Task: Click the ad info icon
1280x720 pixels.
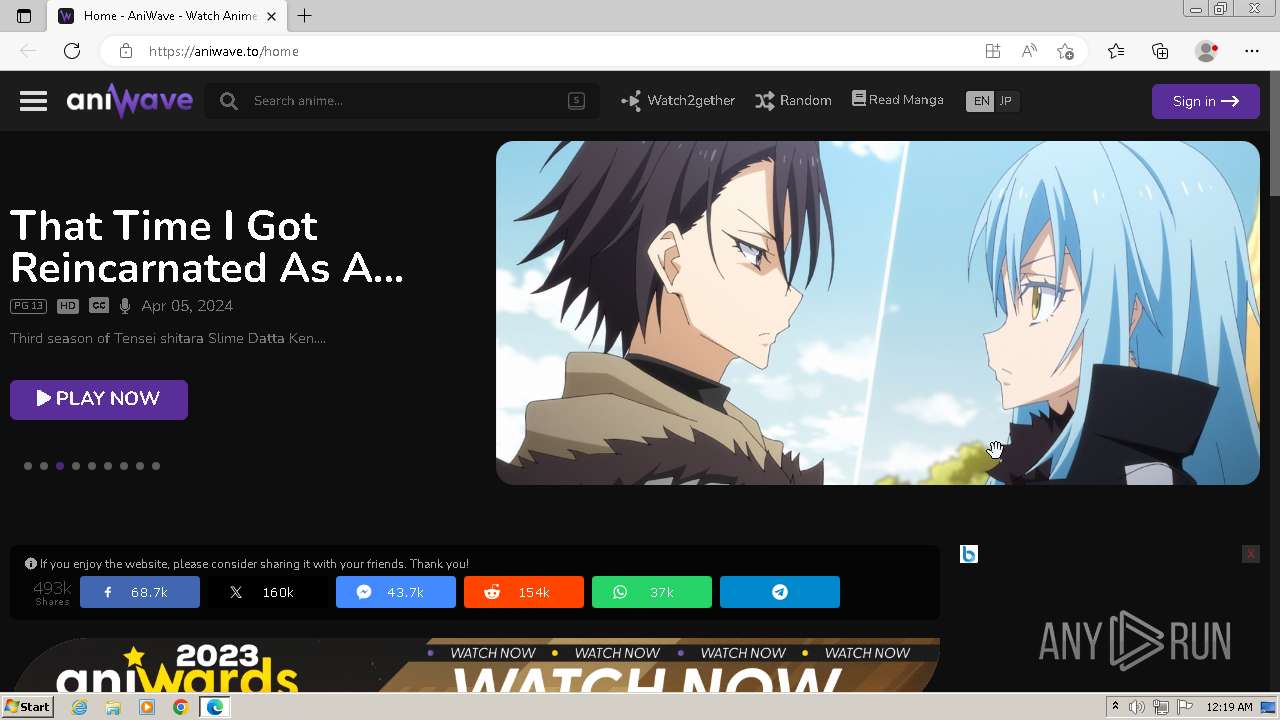Action: (x=969, y=554)
